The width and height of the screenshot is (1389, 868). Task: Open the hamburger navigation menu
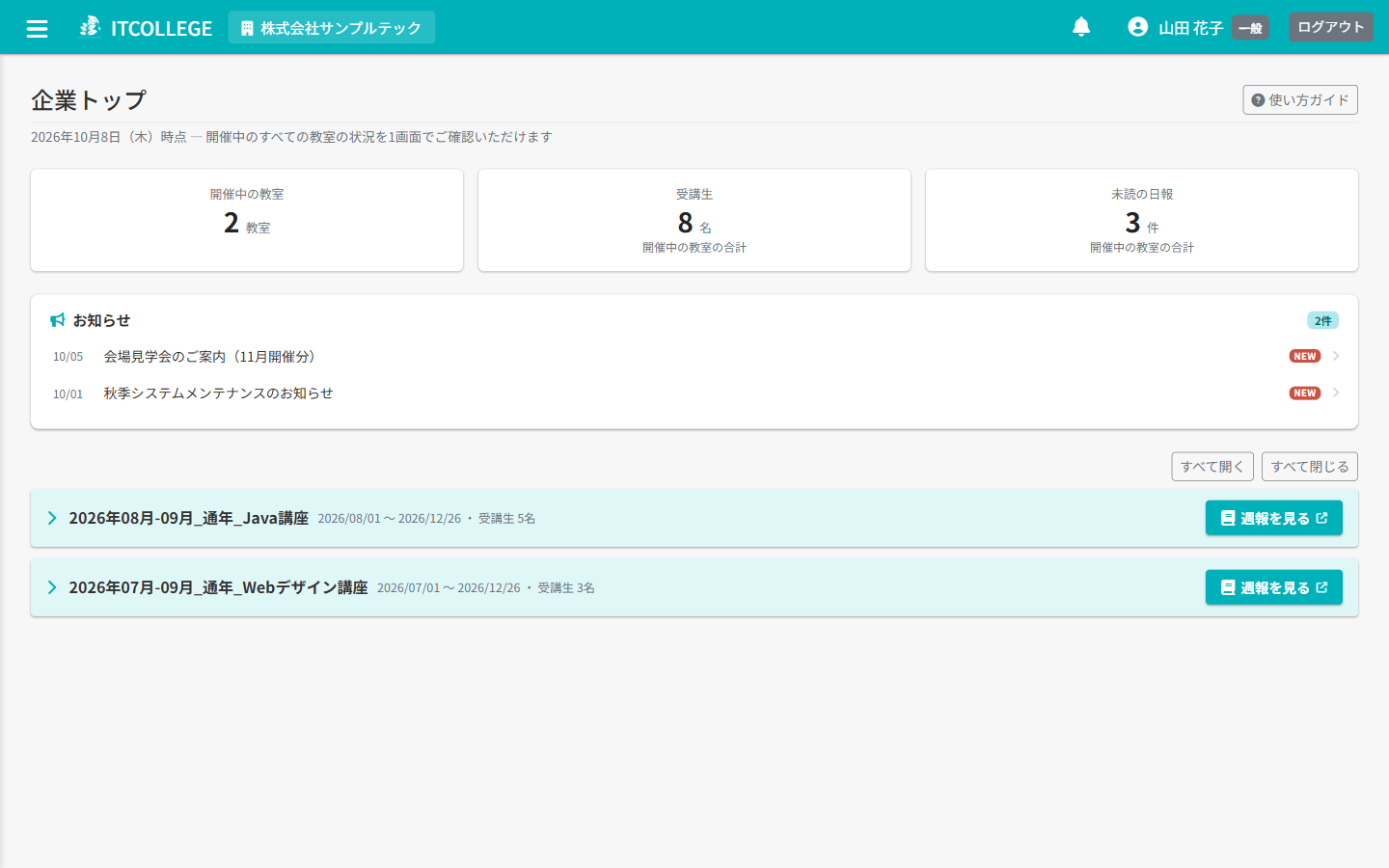coord(37,28)
